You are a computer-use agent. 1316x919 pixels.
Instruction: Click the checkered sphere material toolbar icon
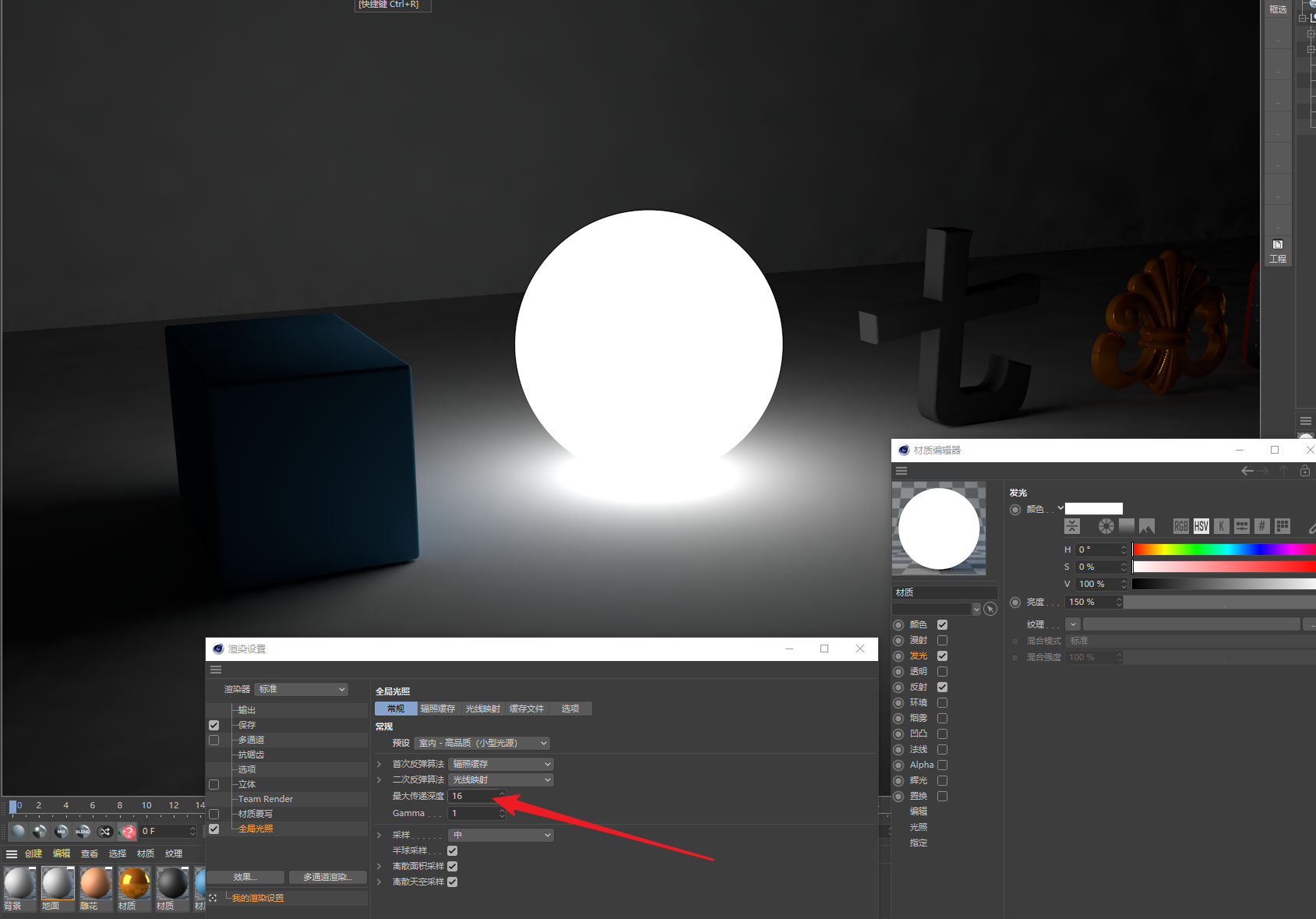coord(40,831)
